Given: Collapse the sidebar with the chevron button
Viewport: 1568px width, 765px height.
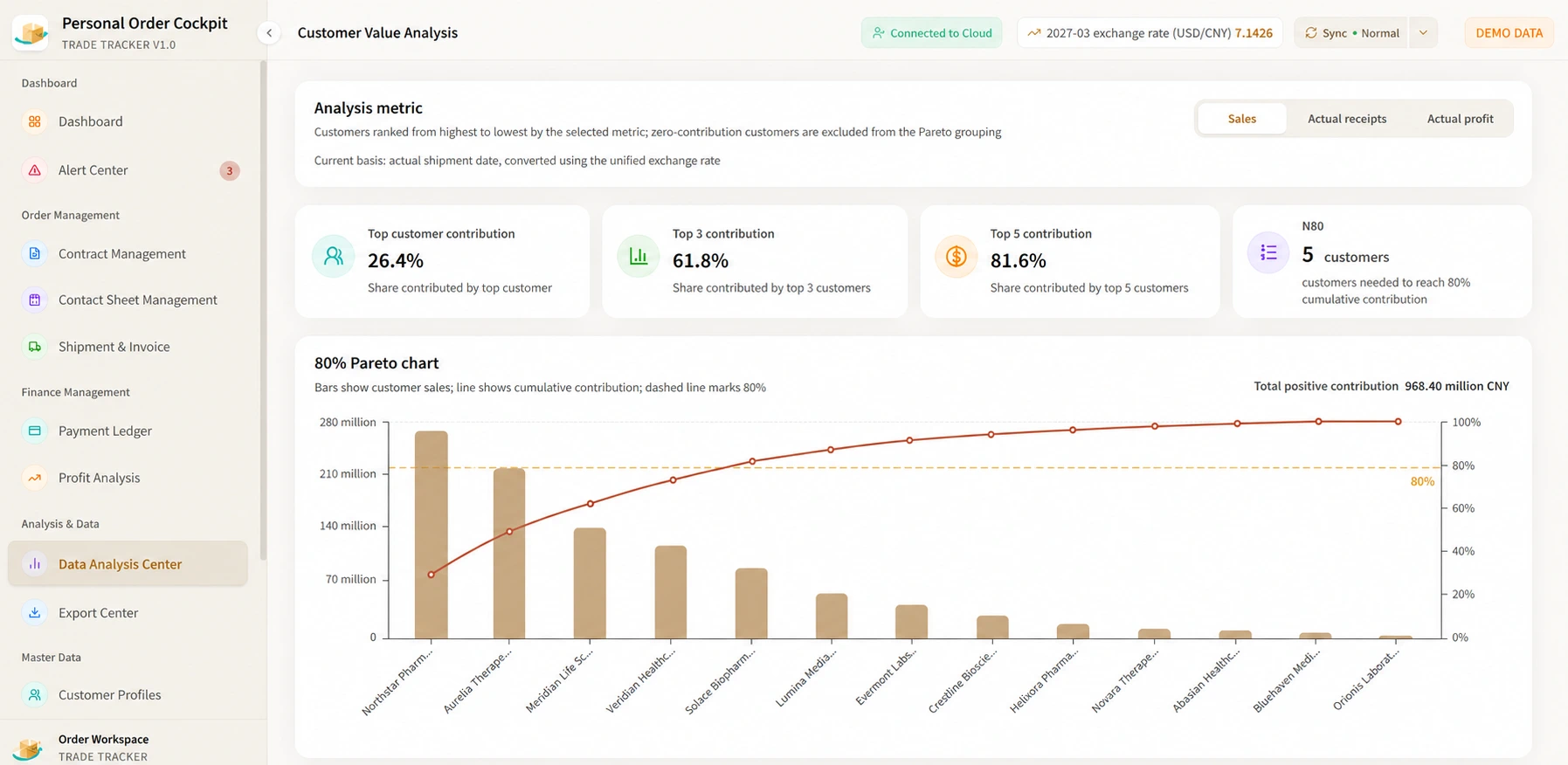Looking at the screenshot, I should tap(269, 33).
